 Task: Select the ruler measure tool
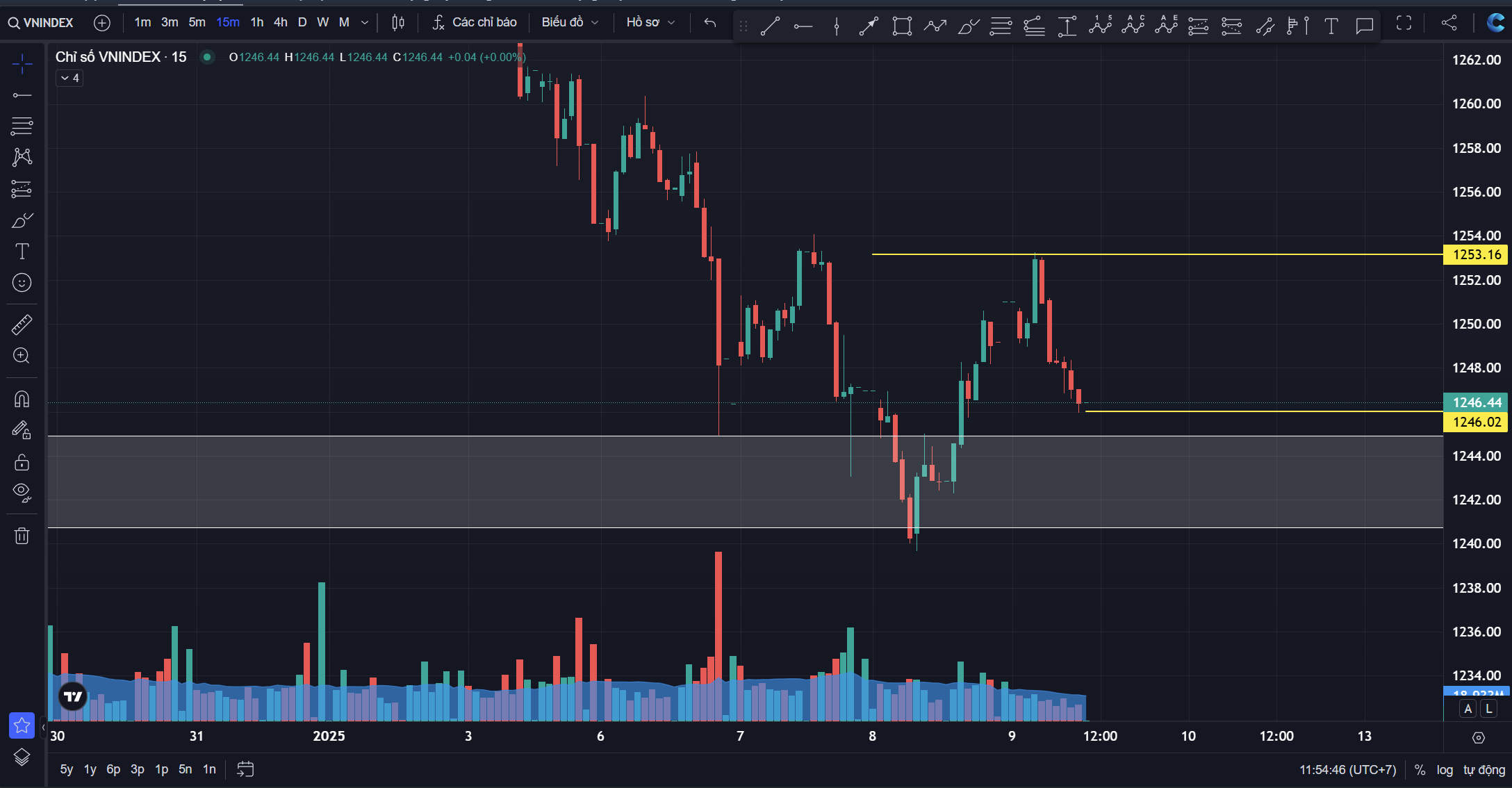click(x=22, y=325)
